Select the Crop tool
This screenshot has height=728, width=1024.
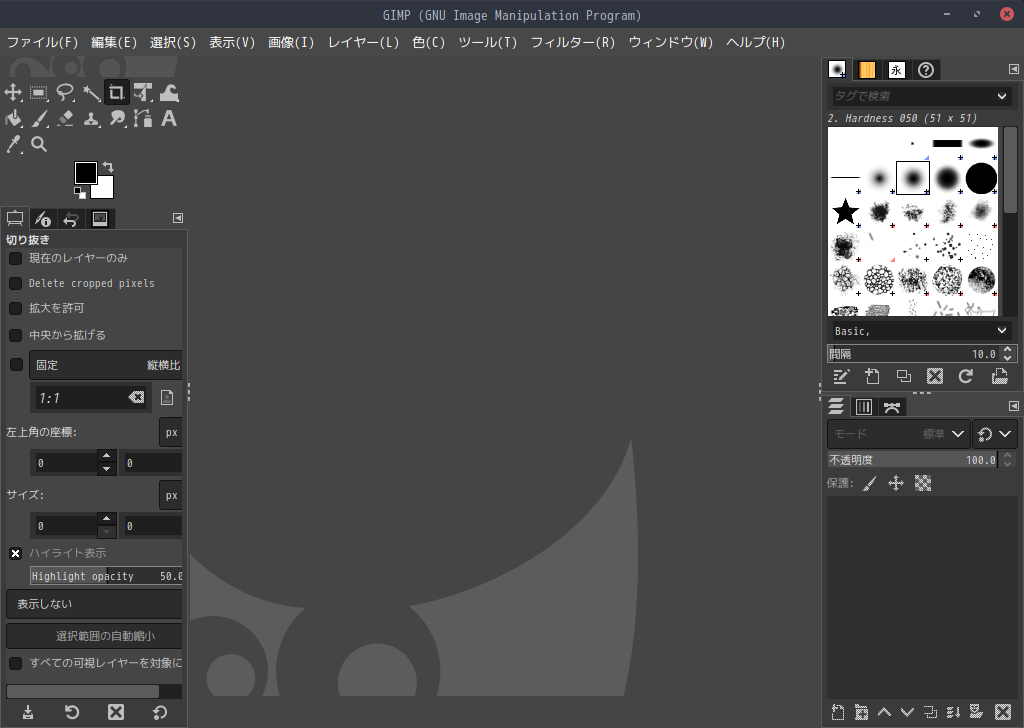pos(117,93)
